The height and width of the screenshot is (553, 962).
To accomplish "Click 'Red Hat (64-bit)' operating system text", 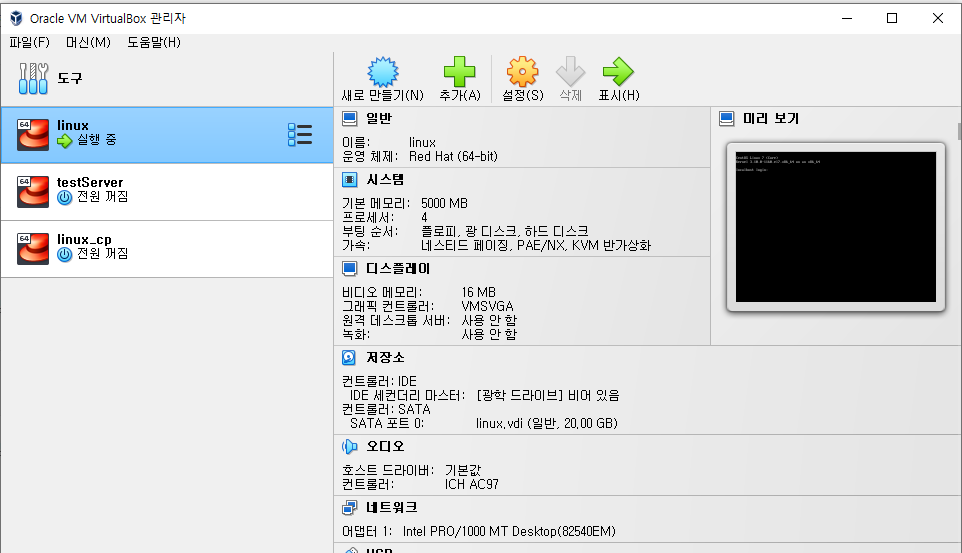I will pos(453,157).
